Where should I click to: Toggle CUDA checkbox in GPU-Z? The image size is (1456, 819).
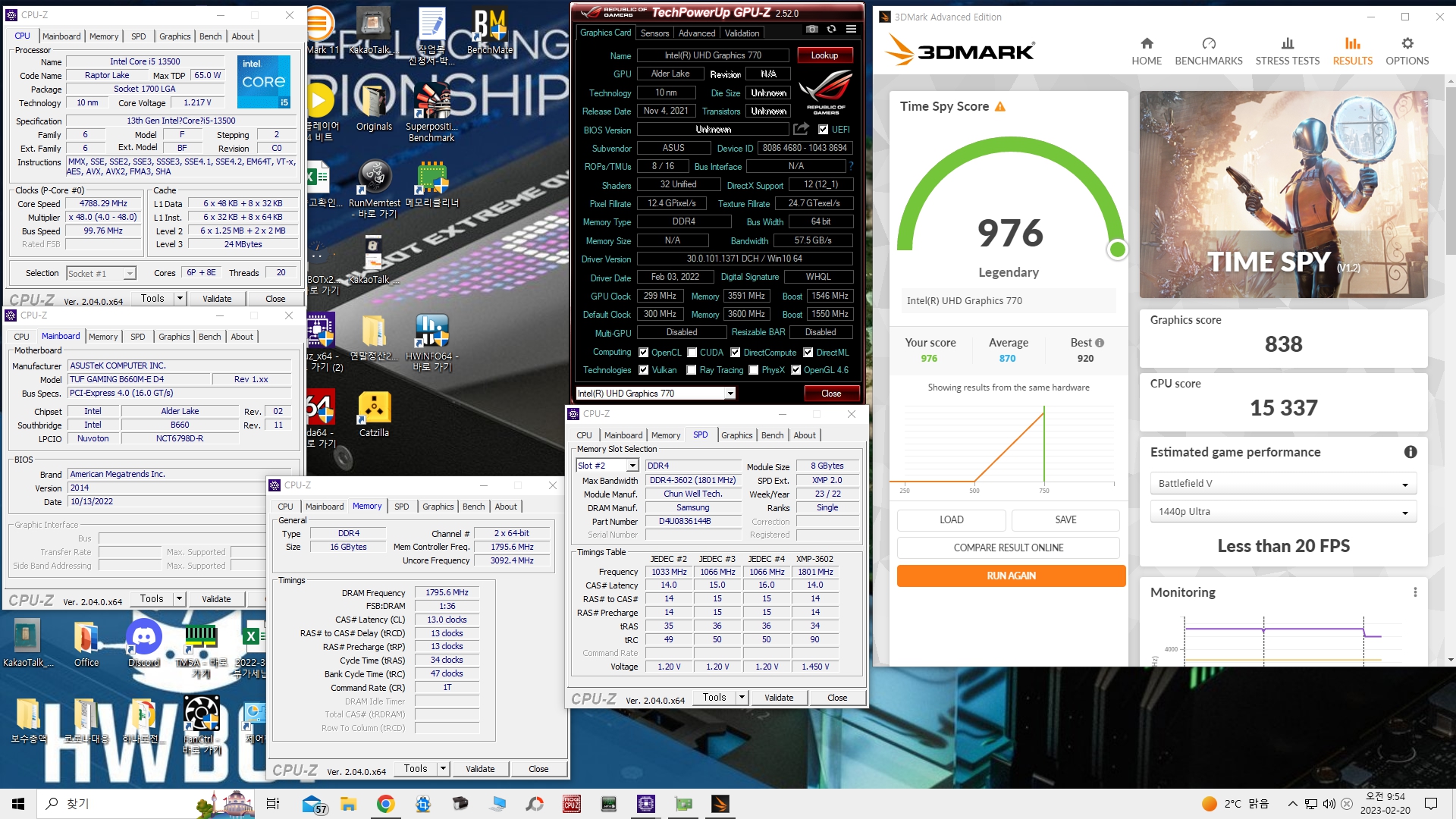(692, 353)
